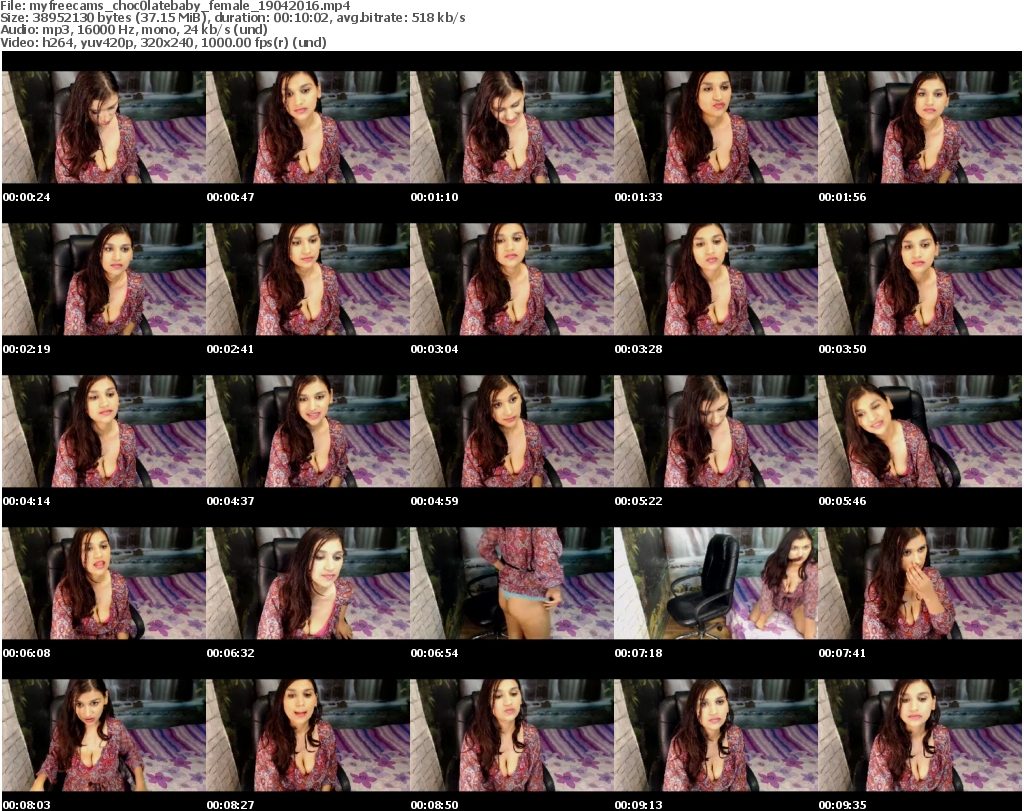Choose the frame above timestamp 00:08:27
This screenshot has height=811, width=1024.
point(308,735)
